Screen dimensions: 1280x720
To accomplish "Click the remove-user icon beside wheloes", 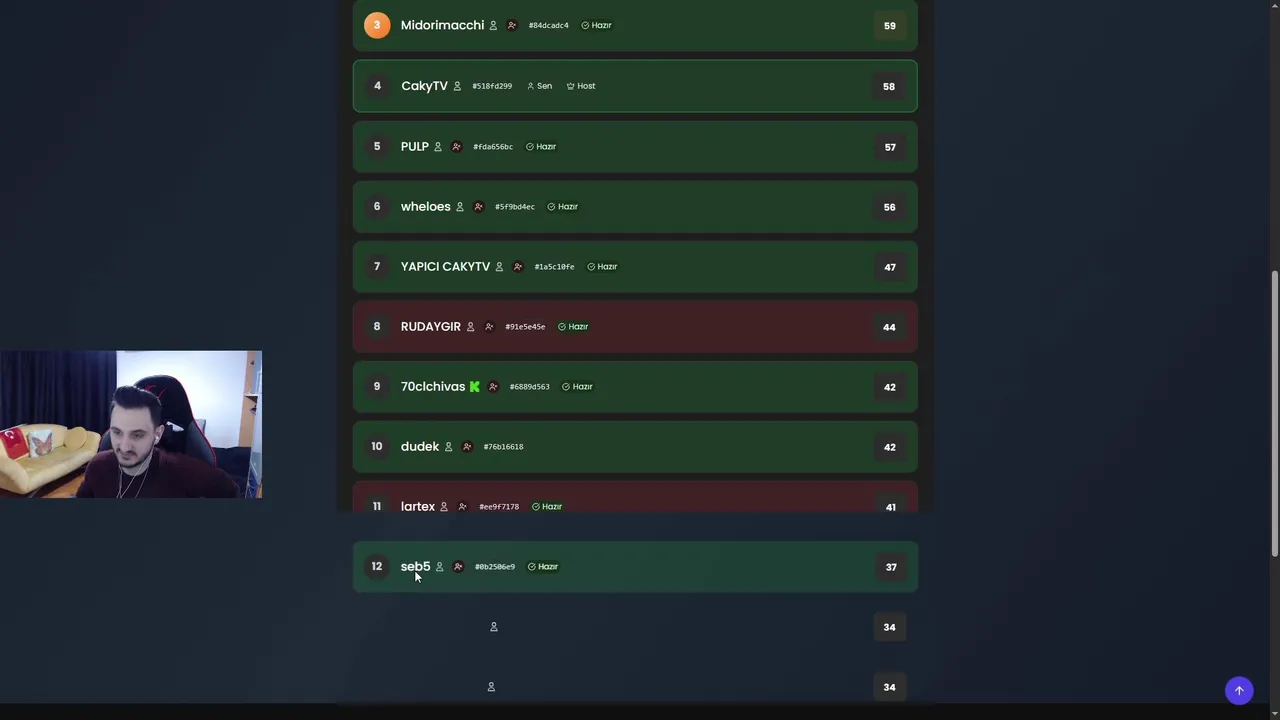I will (x=478, y=206).
